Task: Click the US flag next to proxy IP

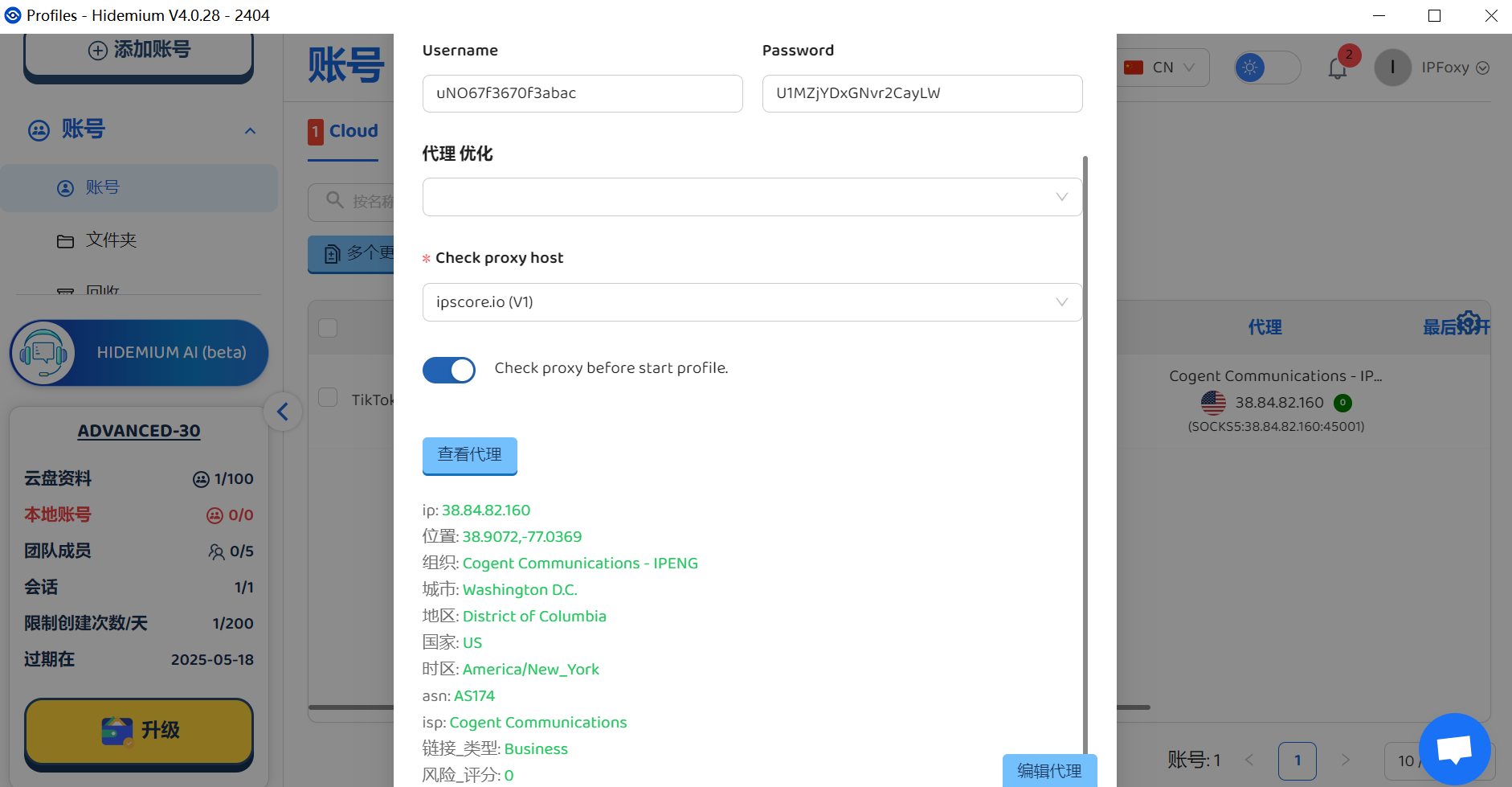Action: click(x=1213, y=403)
